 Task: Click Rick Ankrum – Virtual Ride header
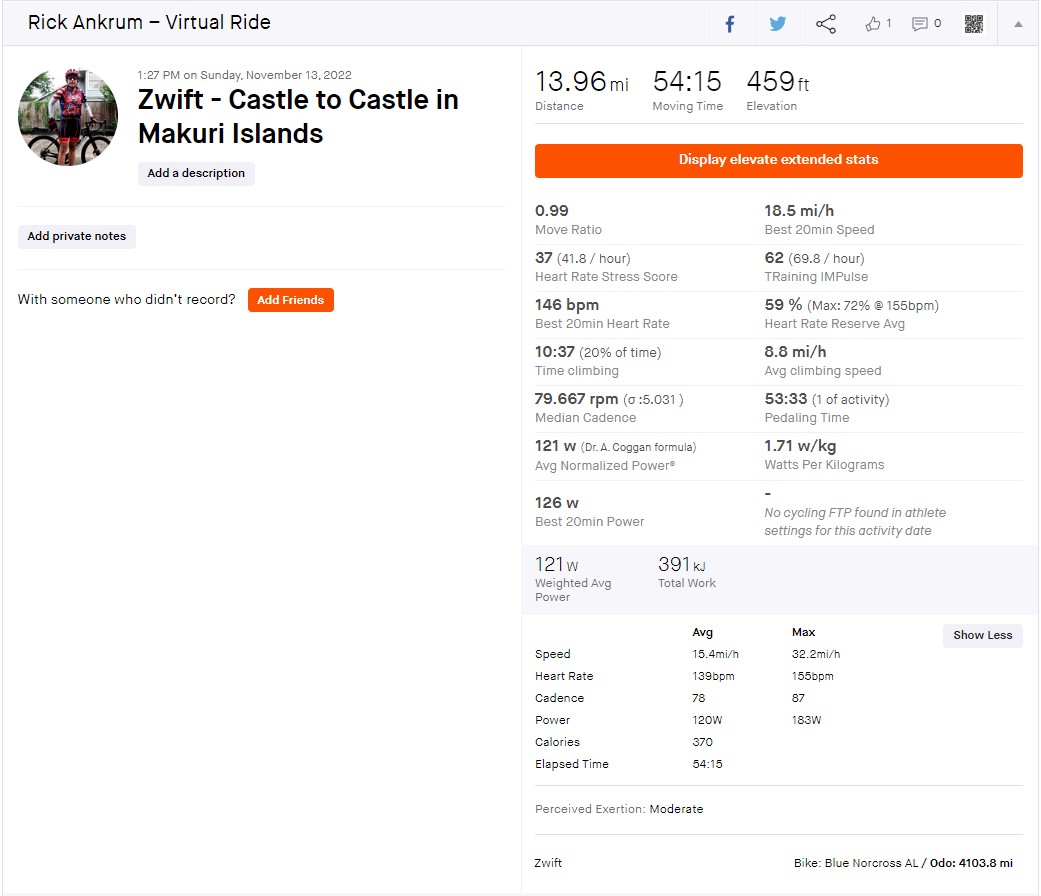(x=149, y=22)
